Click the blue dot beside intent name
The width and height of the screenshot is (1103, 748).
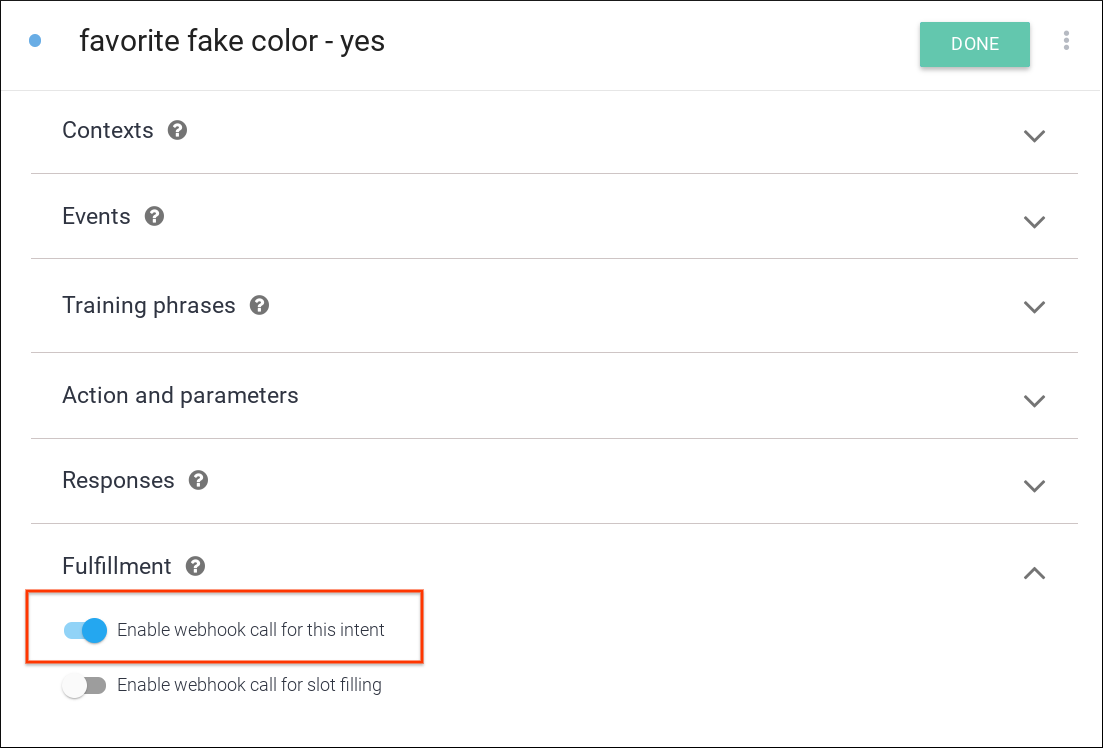(35, 41)
